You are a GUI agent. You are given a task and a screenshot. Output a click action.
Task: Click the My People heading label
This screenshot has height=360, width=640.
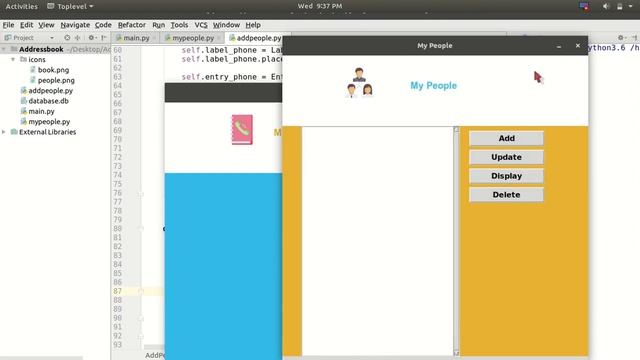pos(433,86)
